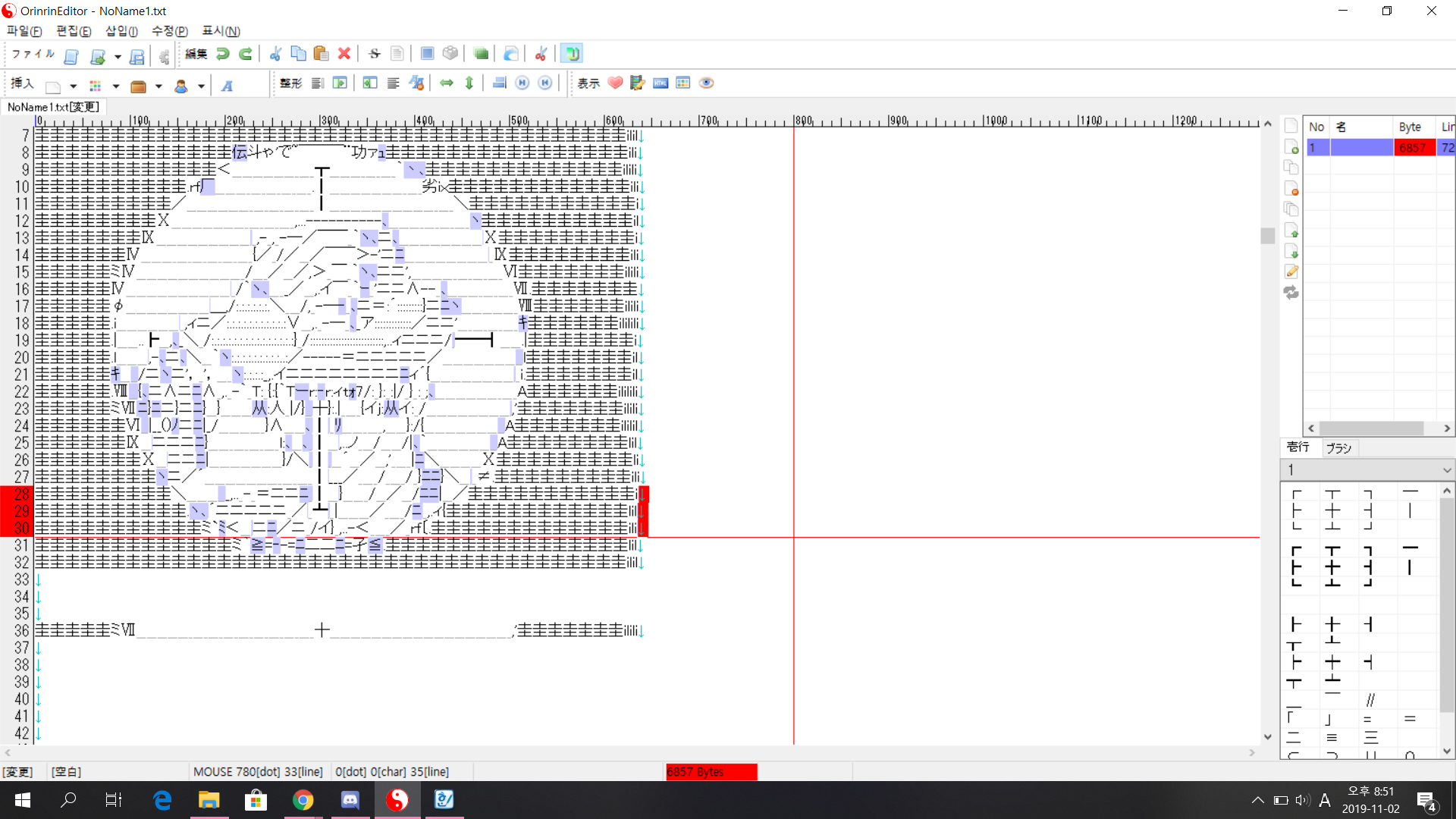Click the scissors cut icon
This screenshot has height=819, width=1456.
(x=275, y=54)
